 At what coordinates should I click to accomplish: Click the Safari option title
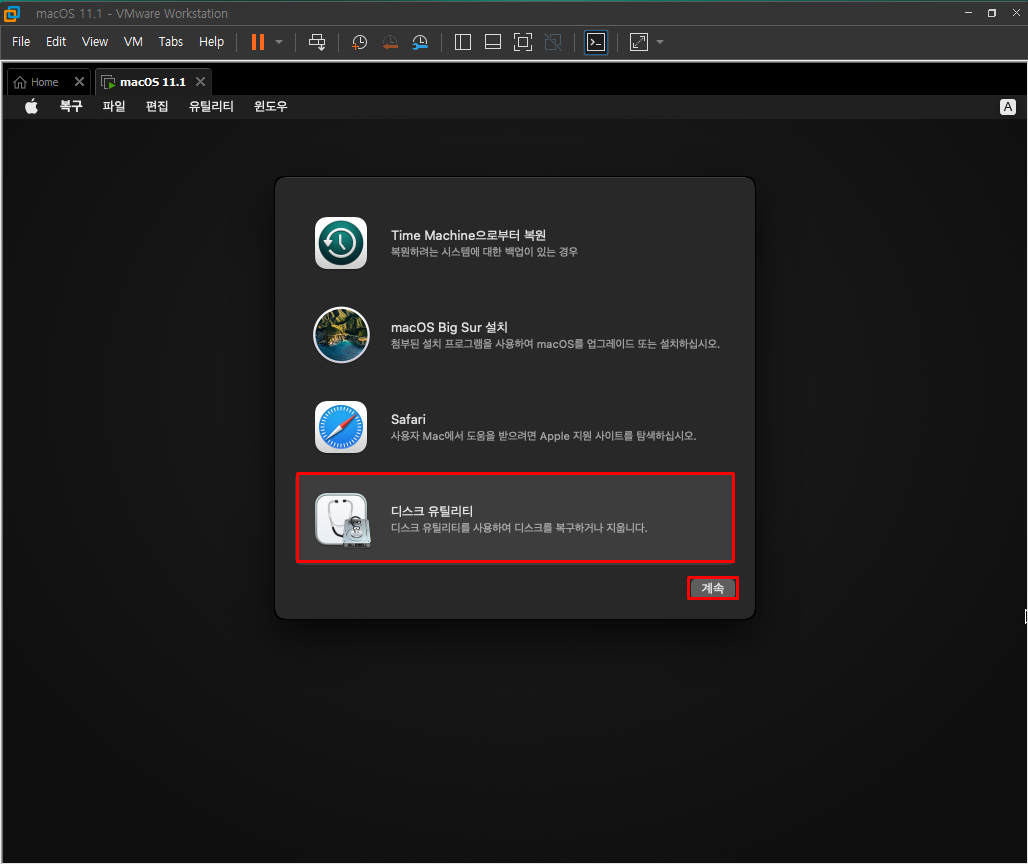coord(408,419)
